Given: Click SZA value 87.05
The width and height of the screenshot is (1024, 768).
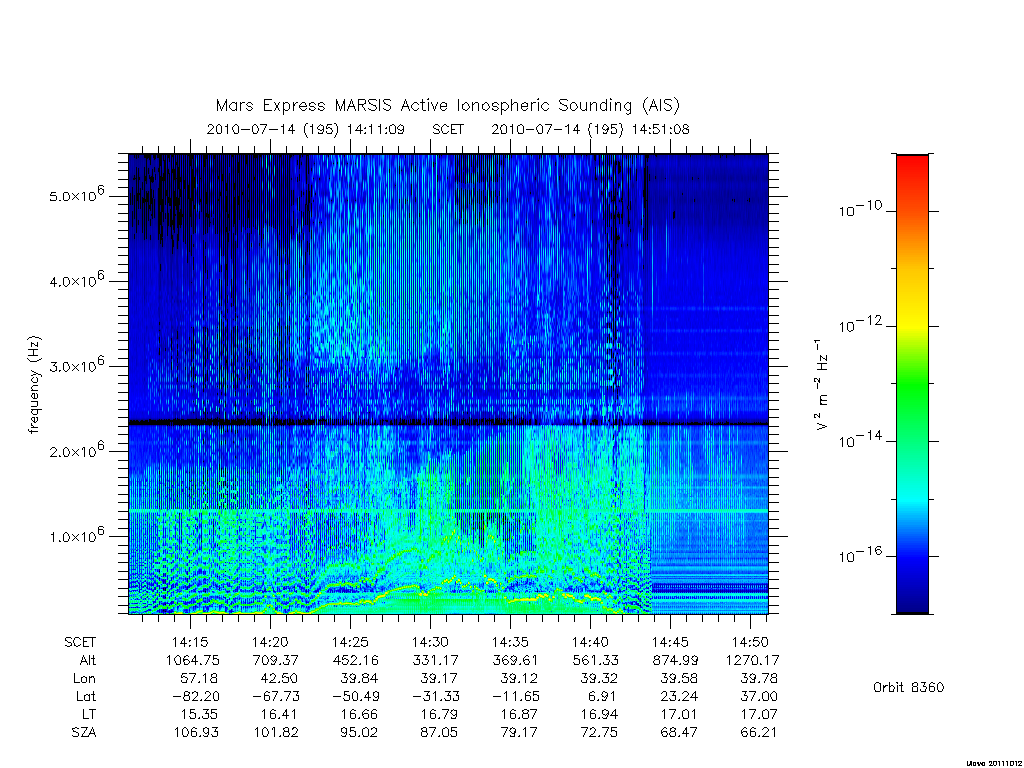Looking at the screenshot, I should click(x=439, y=732).
